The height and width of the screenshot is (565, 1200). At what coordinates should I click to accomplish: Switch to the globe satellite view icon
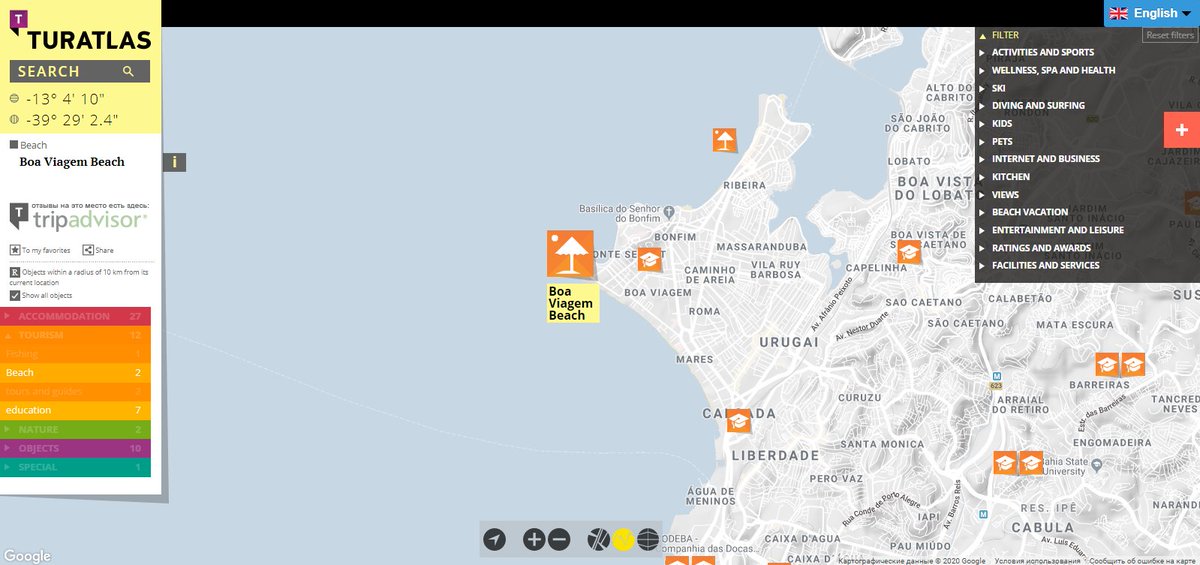[x=648, y=540]
